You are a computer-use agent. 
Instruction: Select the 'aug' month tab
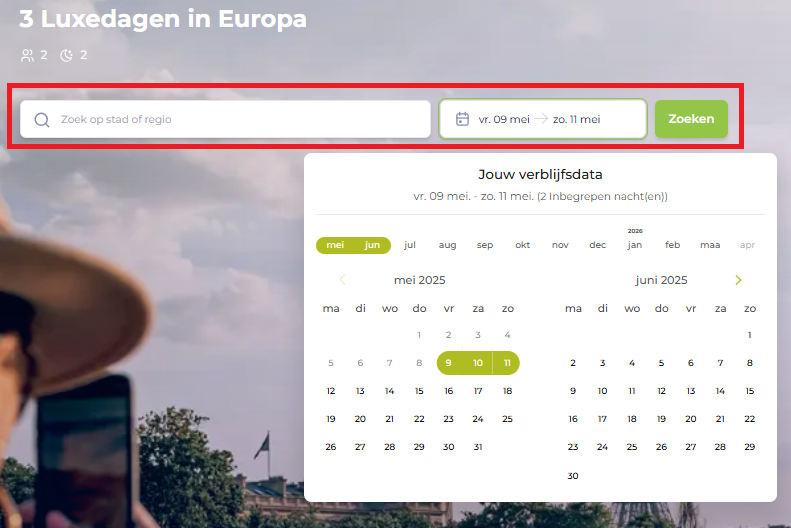click(x=447, y=245)
